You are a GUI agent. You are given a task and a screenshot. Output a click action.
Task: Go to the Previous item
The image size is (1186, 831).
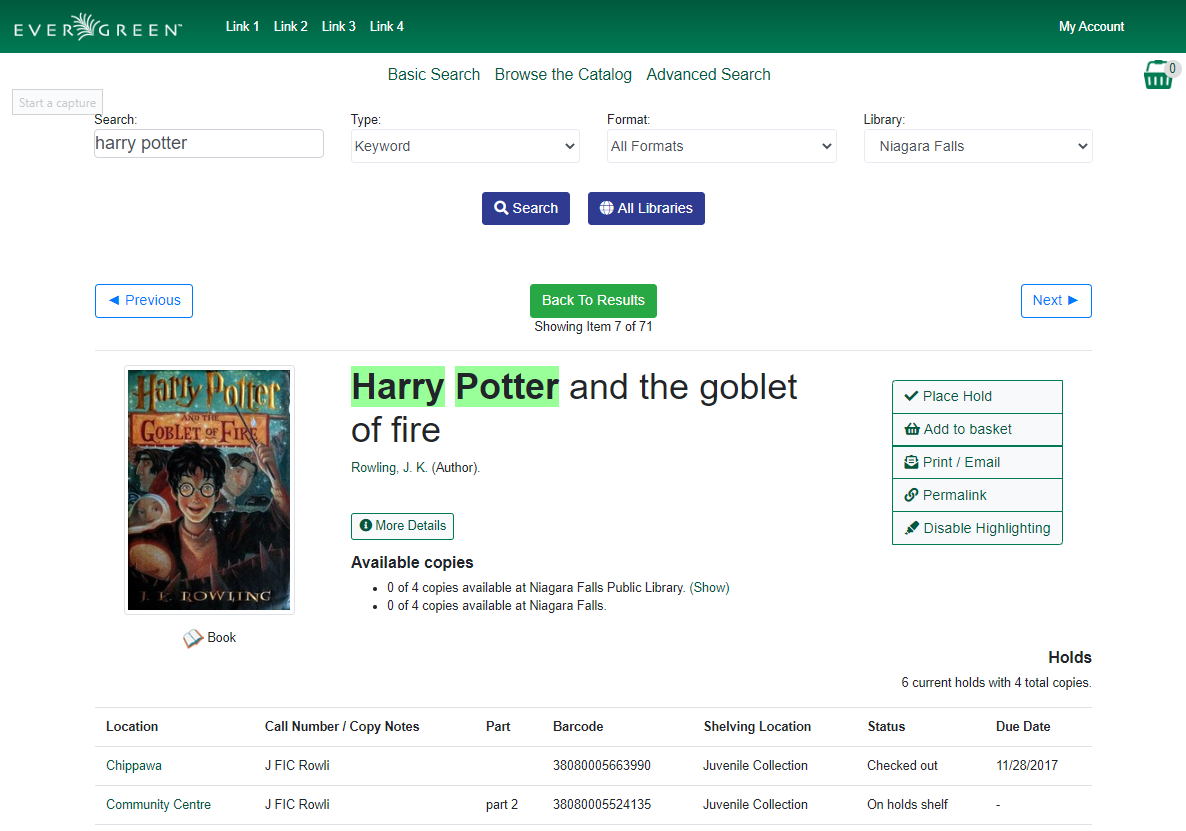click(144, 301)
